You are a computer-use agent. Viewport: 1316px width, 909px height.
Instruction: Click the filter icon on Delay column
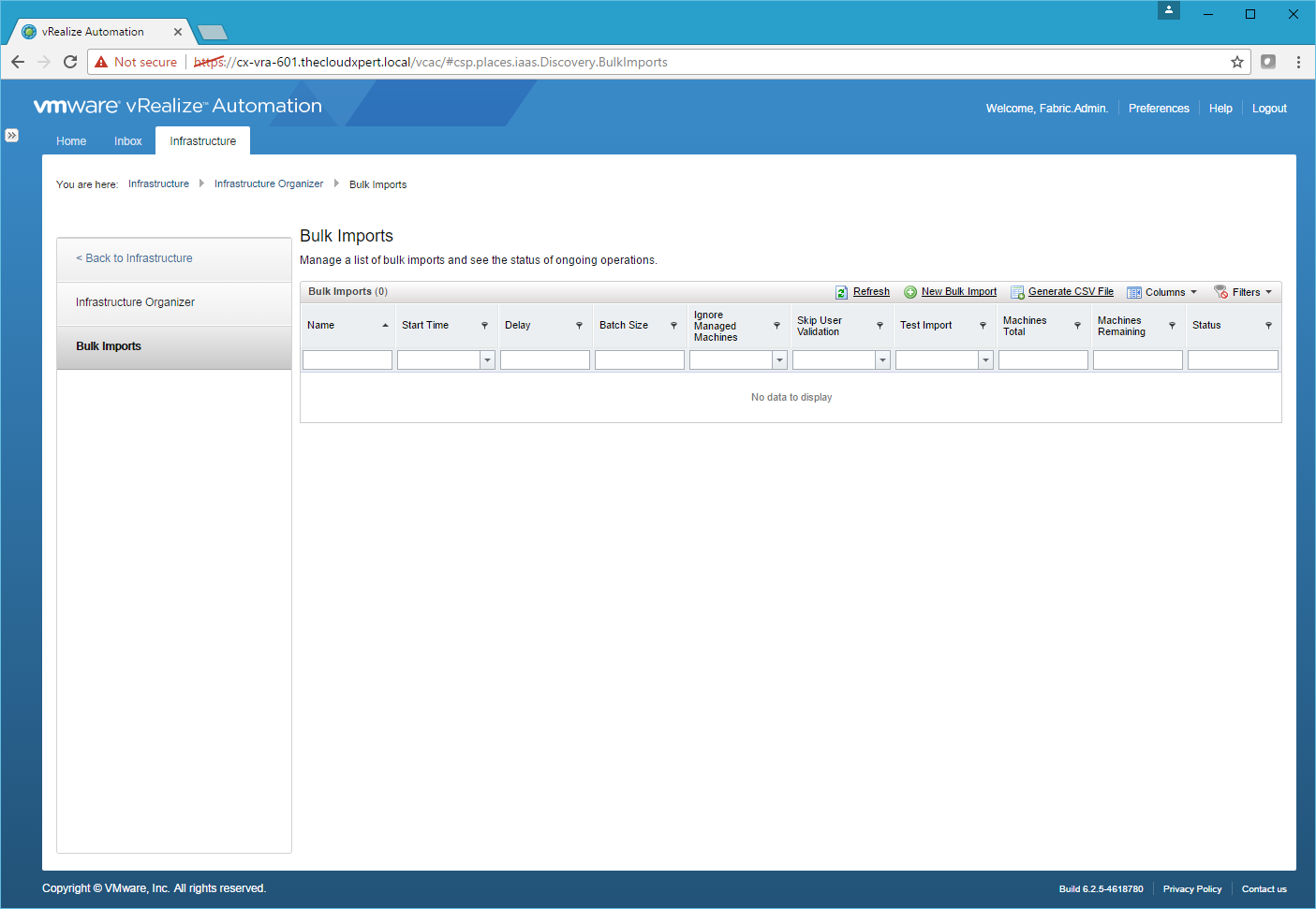coord(579,326)
